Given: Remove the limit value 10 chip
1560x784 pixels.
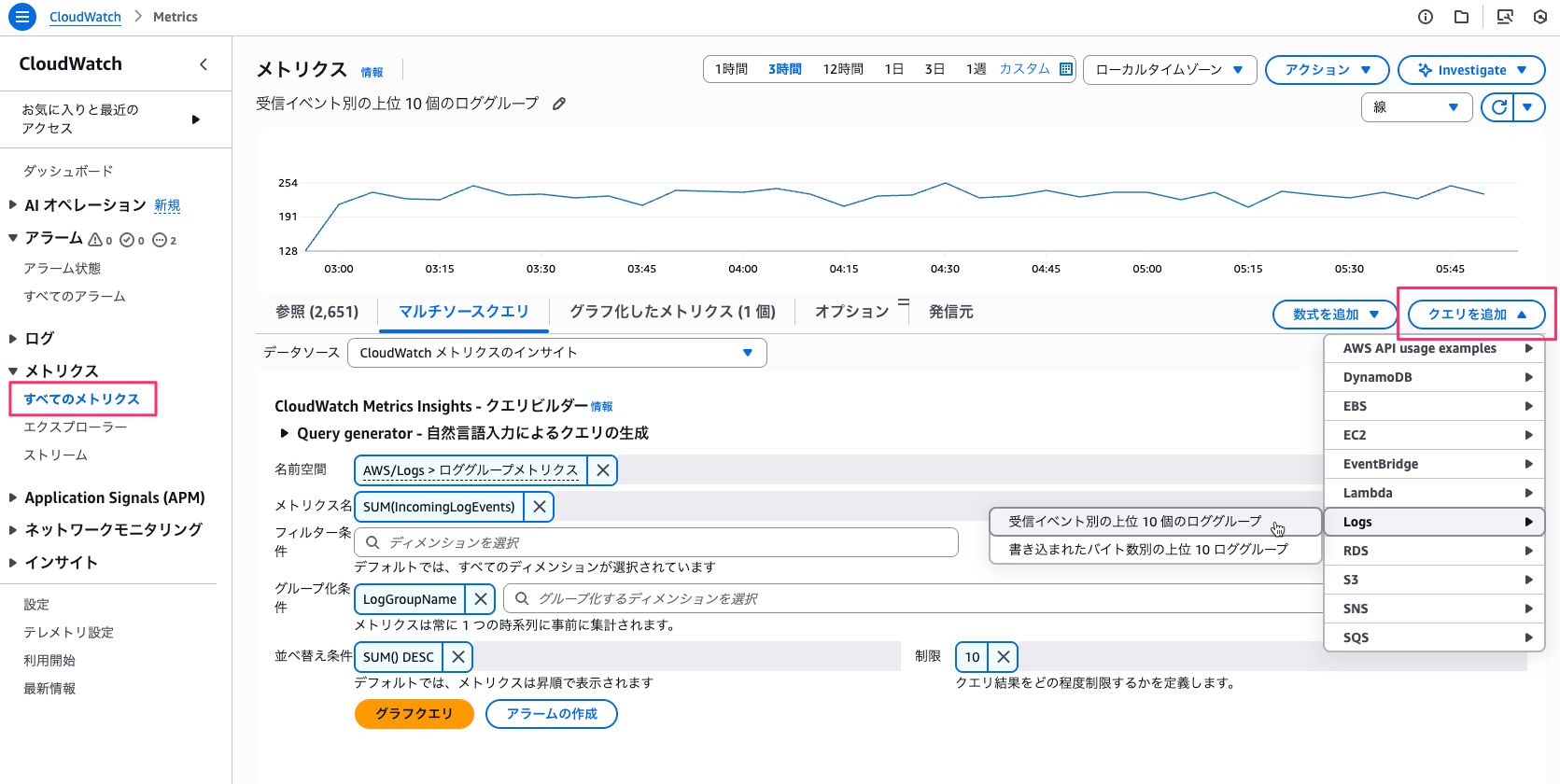Looking at the screenshot, I should 1004,657.
